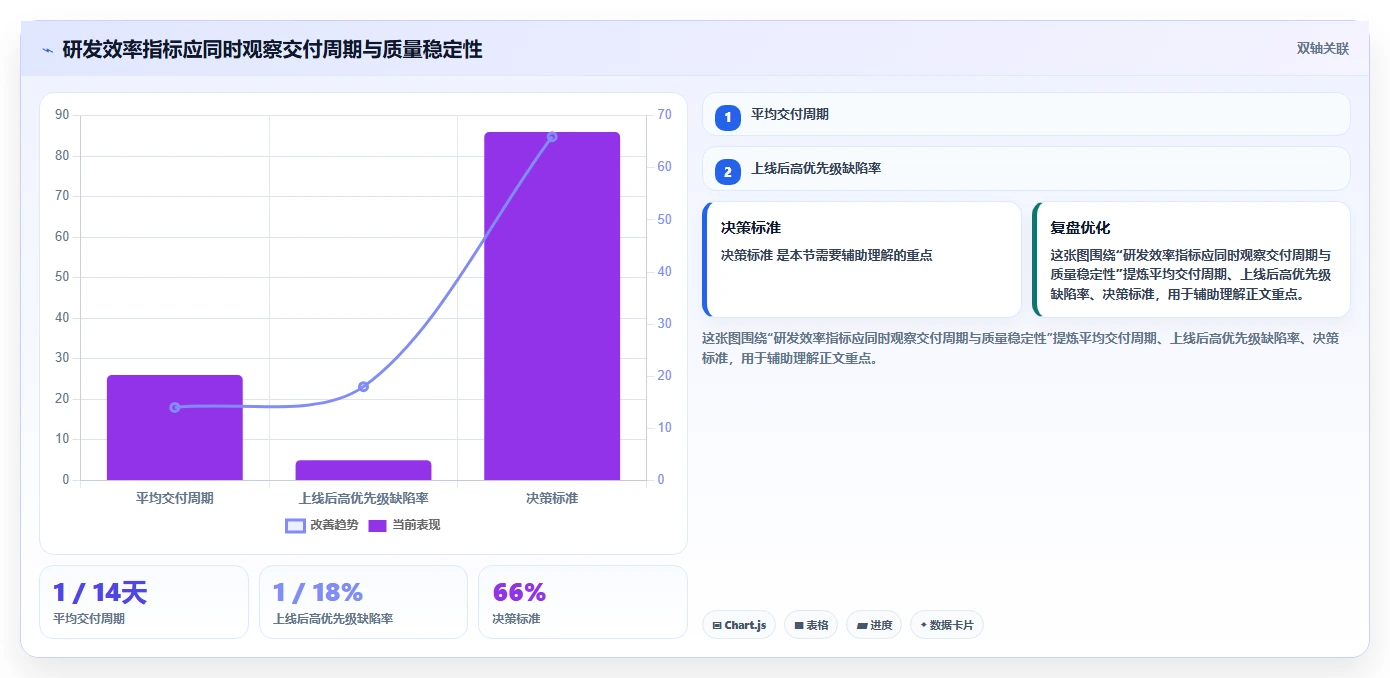This screenshot has height=678, width=1390.
Task: Click the Chart.js tag
Action: point(739,625)
